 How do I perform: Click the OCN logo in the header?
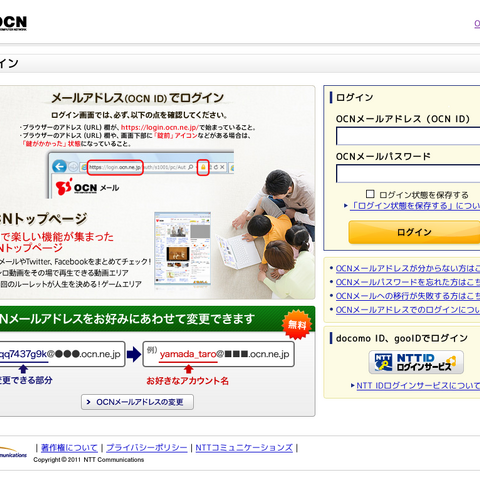point(13,23)
